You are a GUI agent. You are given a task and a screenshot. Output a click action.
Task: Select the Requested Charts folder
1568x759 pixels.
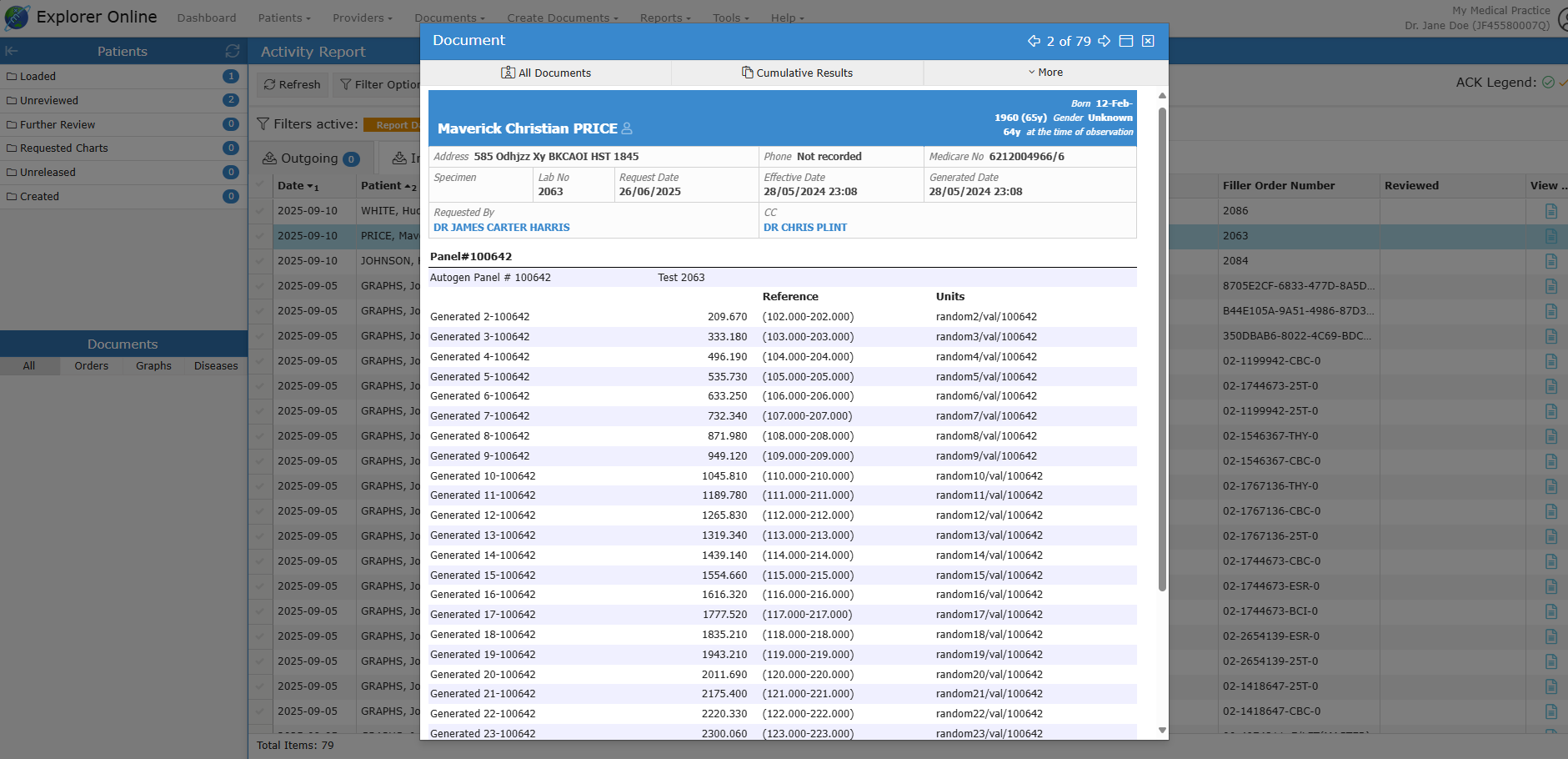123,148
